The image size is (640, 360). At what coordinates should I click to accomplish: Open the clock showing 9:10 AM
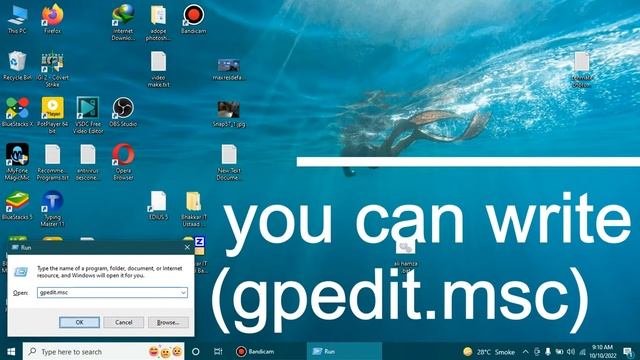pos(603,351)
